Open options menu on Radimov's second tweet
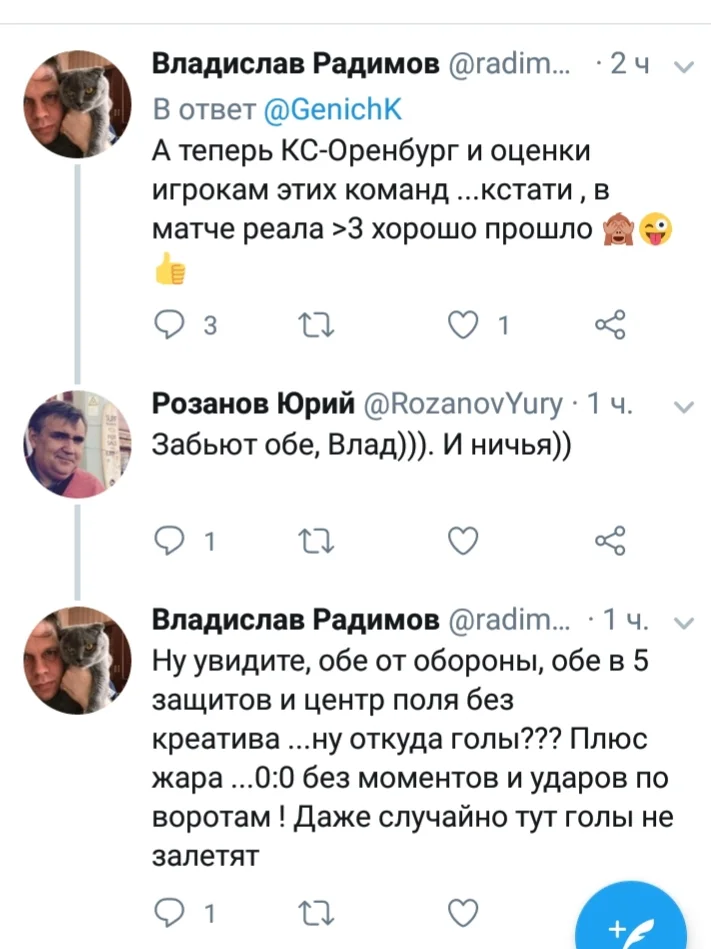 click(681, 619)
